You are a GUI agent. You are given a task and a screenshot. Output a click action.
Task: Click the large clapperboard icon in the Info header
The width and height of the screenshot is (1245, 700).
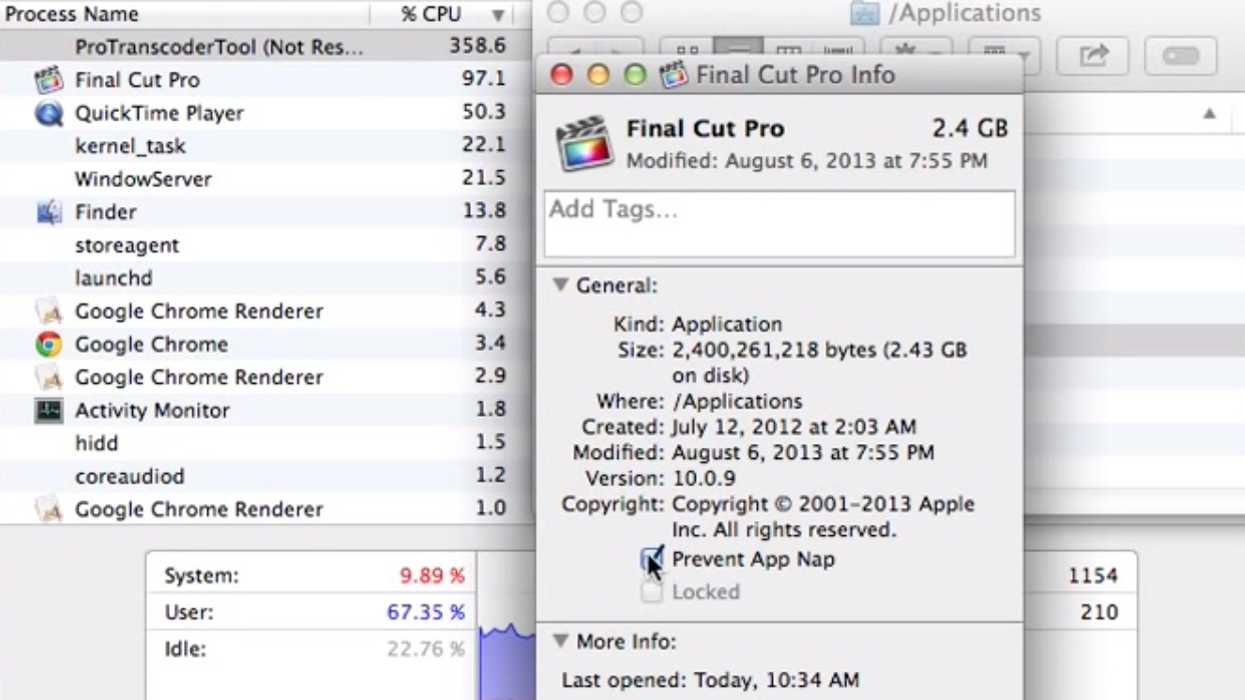click(584, 143)
